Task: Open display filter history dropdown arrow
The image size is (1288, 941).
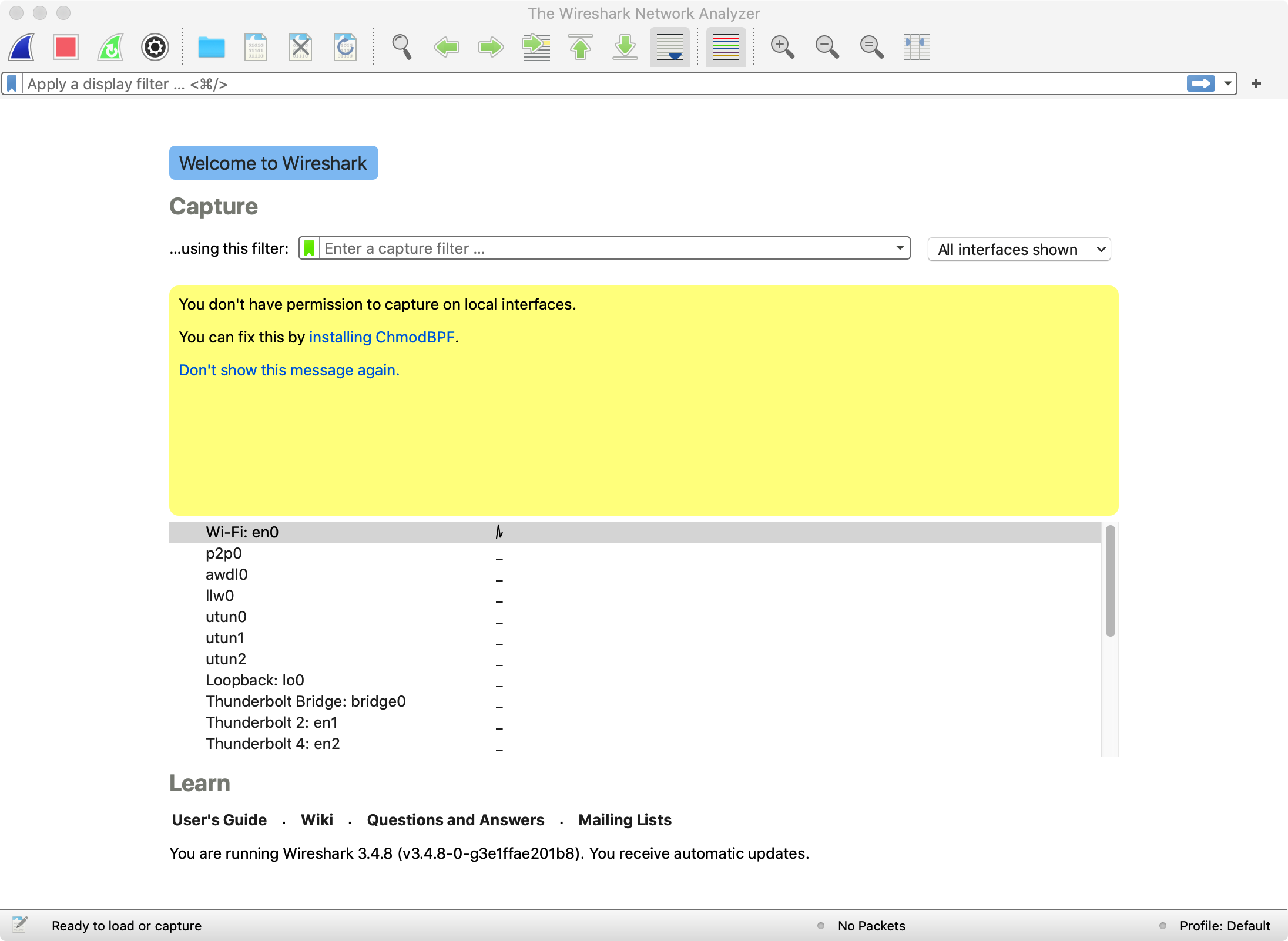Action: 1228,83
